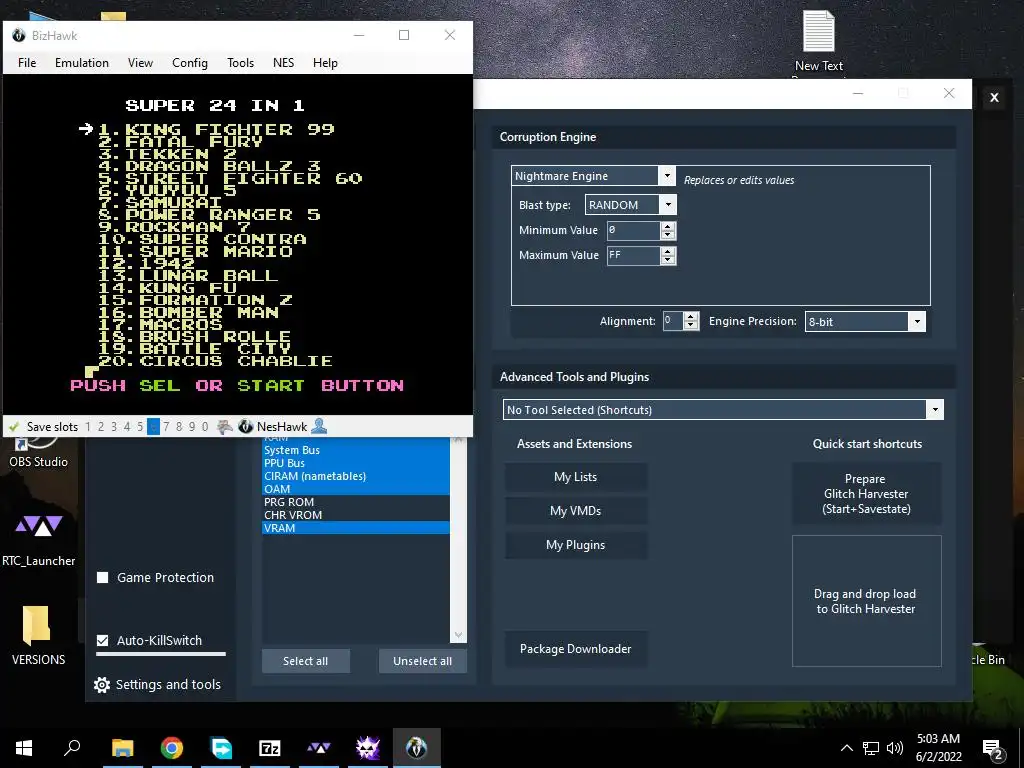Increase the Alignment stepper value
This screenshot has width=1024, height=768.
point(691,317)
